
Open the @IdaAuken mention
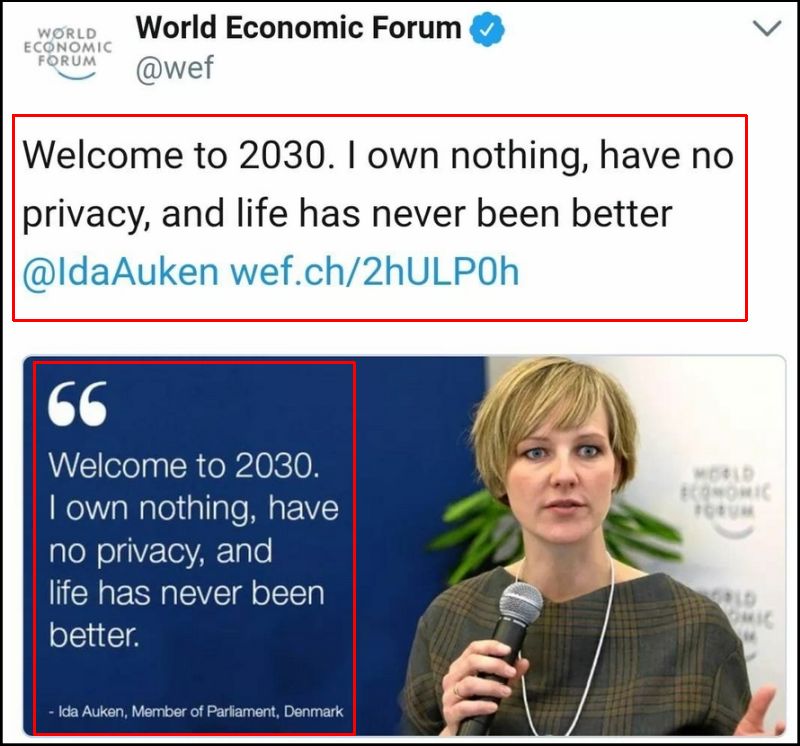[x=120, y=272]
